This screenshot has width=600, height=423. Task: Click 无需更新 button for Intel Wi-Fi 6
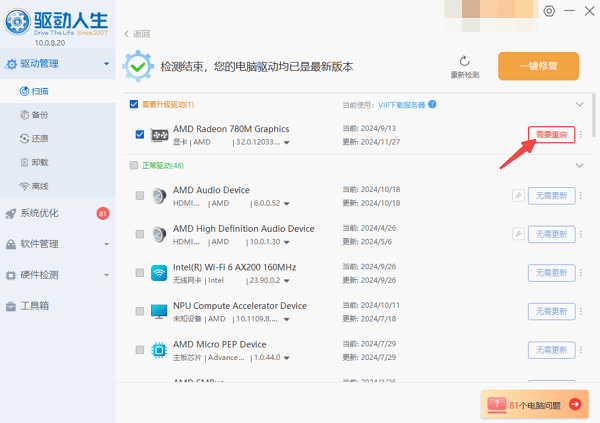pos(551,273)
